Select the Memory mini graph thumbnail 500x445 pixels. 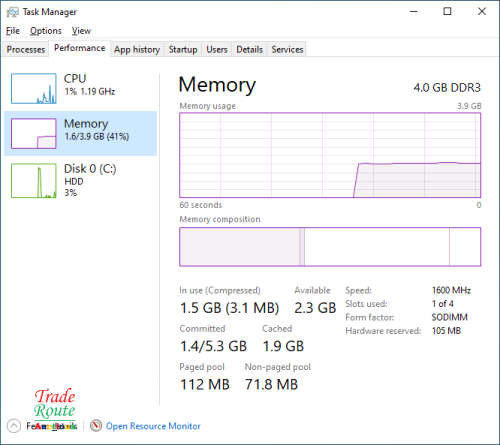pos(34,133)
